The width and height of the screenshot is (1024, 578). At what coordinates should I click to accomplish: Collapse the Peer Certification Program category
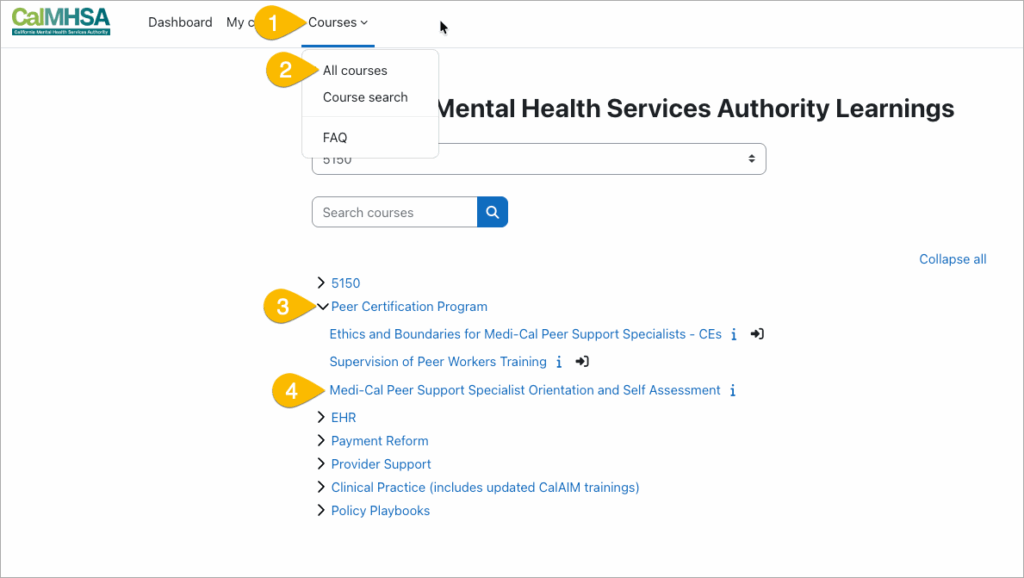click(322, 307)
